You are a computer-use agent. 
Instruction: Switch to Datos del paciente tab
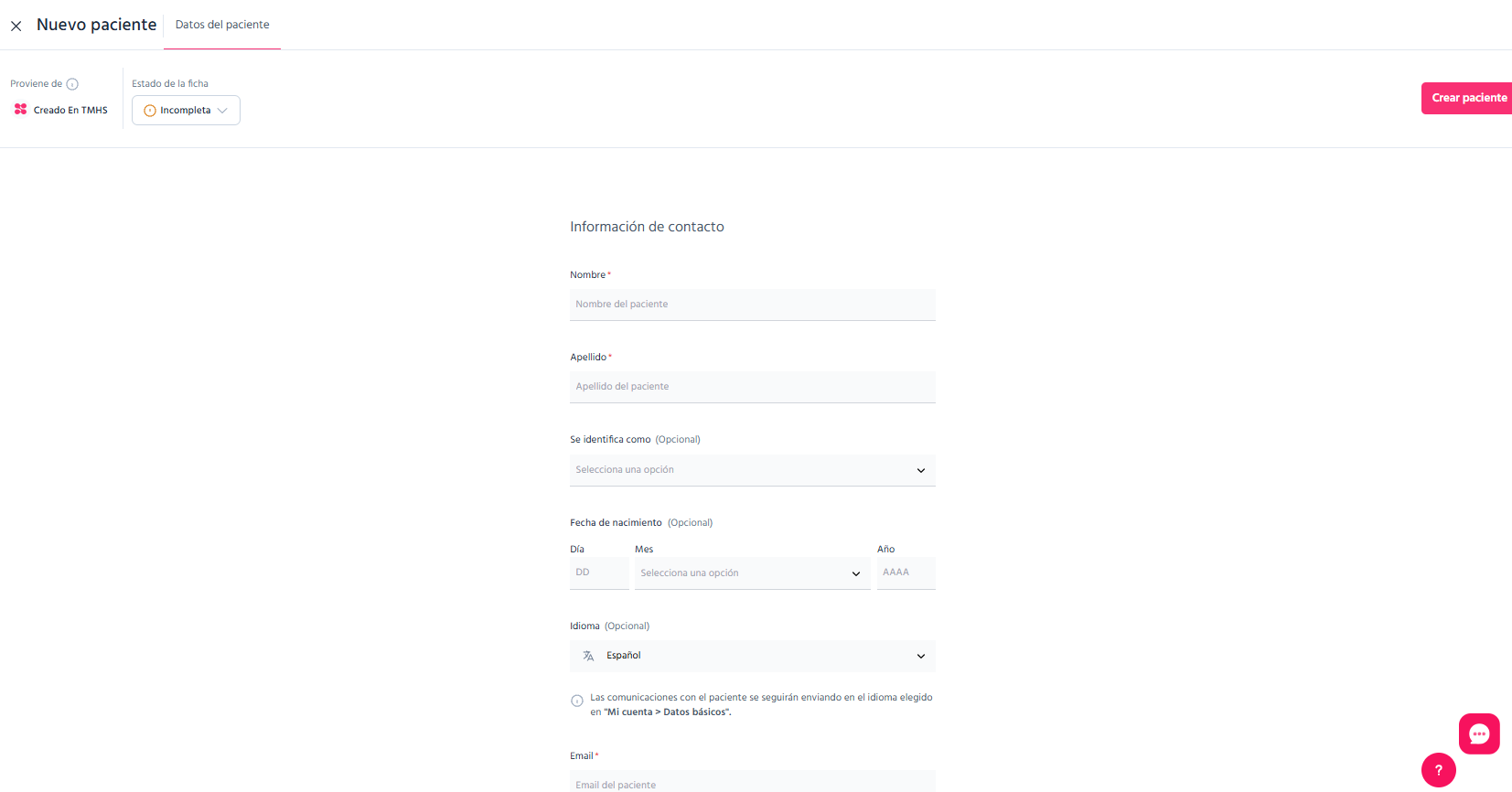222,25
